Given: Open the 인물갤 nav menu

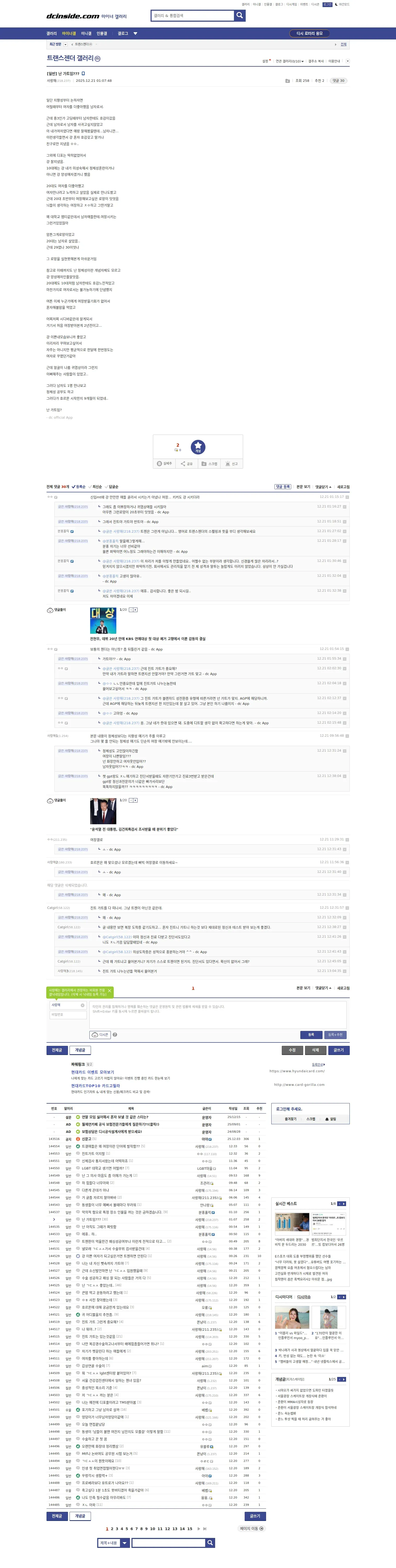Looking at the screenshot, I should (x=102, y=33).
